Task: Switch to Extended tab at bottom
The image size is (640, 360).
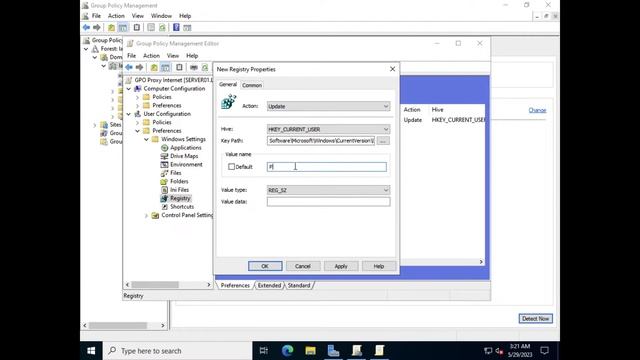Action: [x=269, y=285]
